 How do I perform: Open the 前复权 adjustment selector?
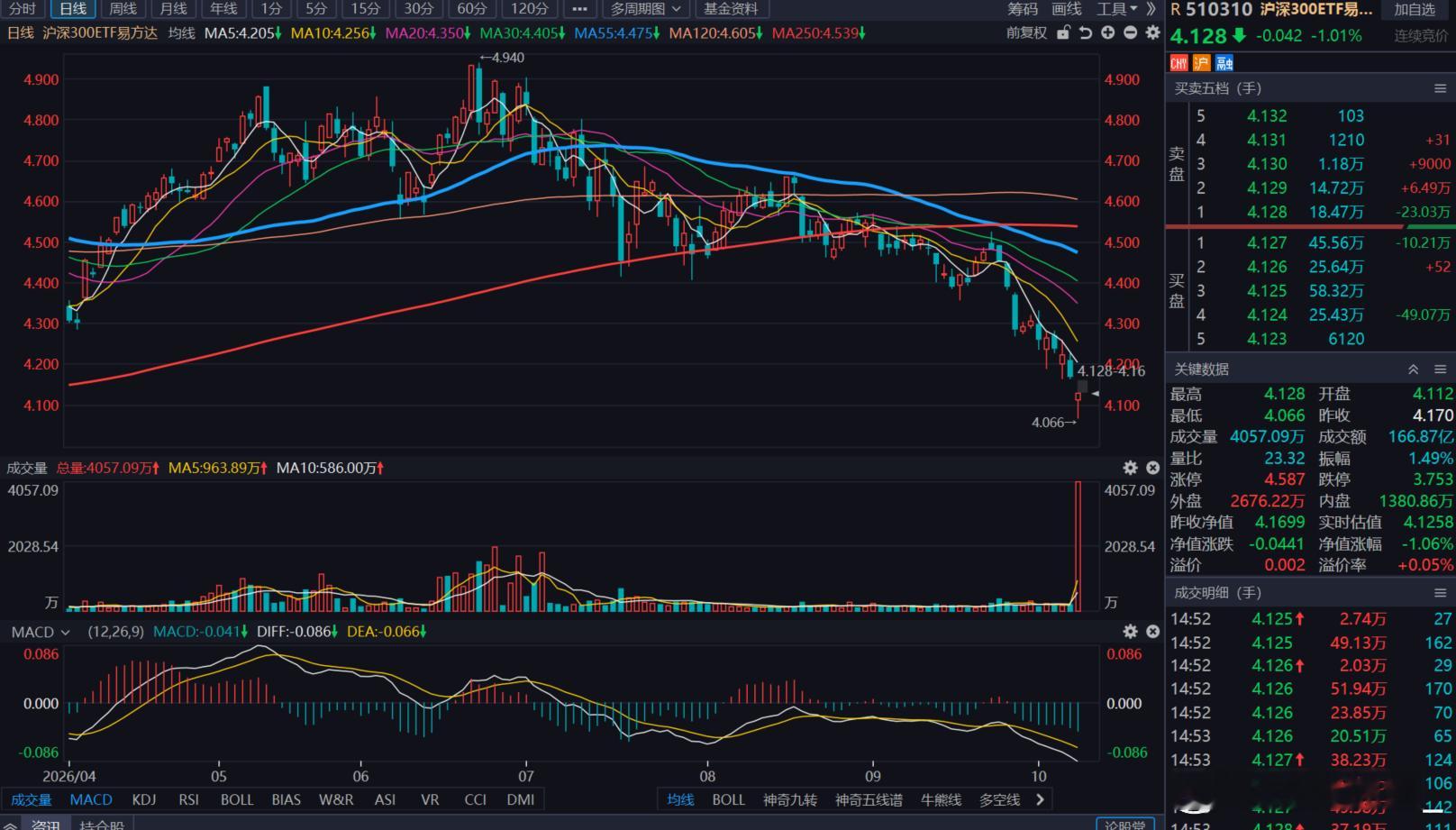click(x=1027, y=32)
